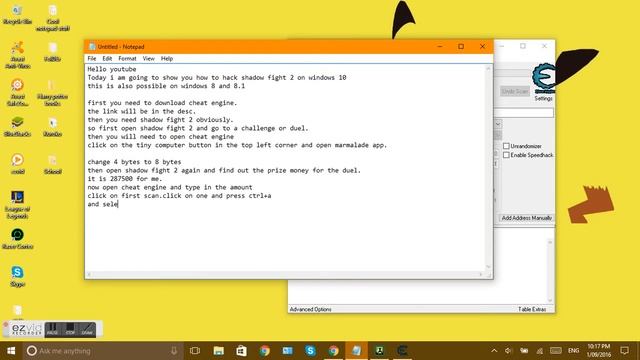Open the Edit menu in Notepad
This screenshot has height=360, width=640.
pyautogui.click(x=107, y=59)
